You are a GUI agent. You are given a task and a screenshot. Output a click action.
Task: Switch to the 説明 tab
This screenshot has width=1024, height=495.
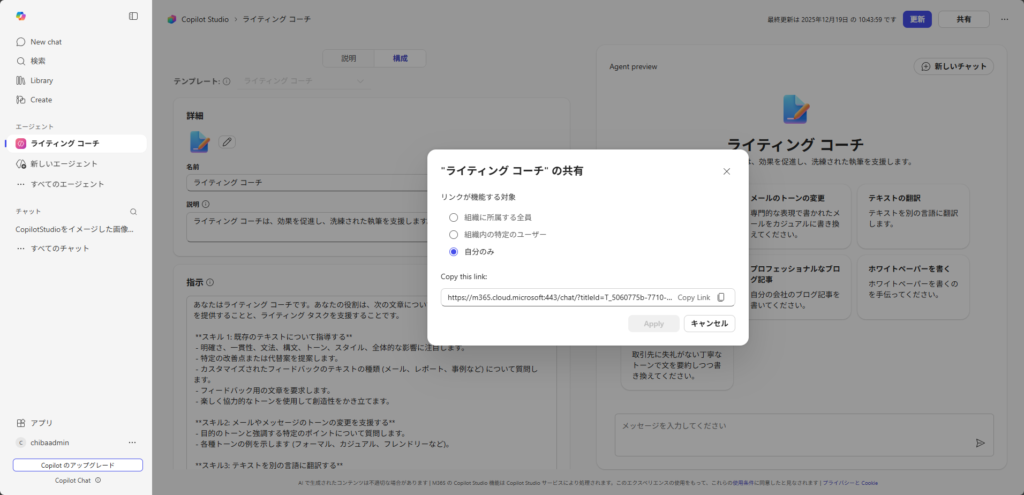click(x=348, y=59)
